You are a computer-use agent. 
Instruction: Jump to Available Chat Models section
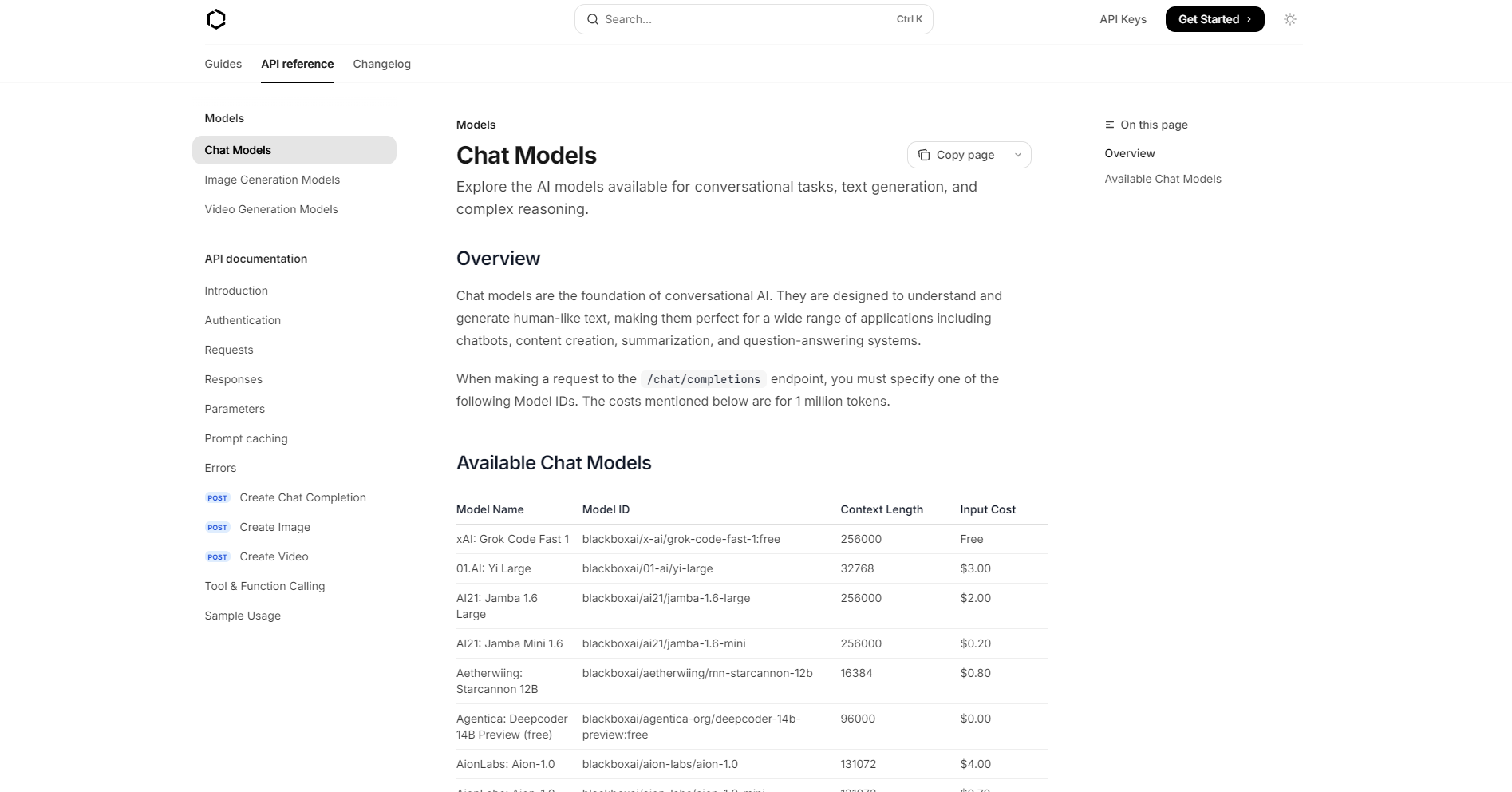[1163, 179]
